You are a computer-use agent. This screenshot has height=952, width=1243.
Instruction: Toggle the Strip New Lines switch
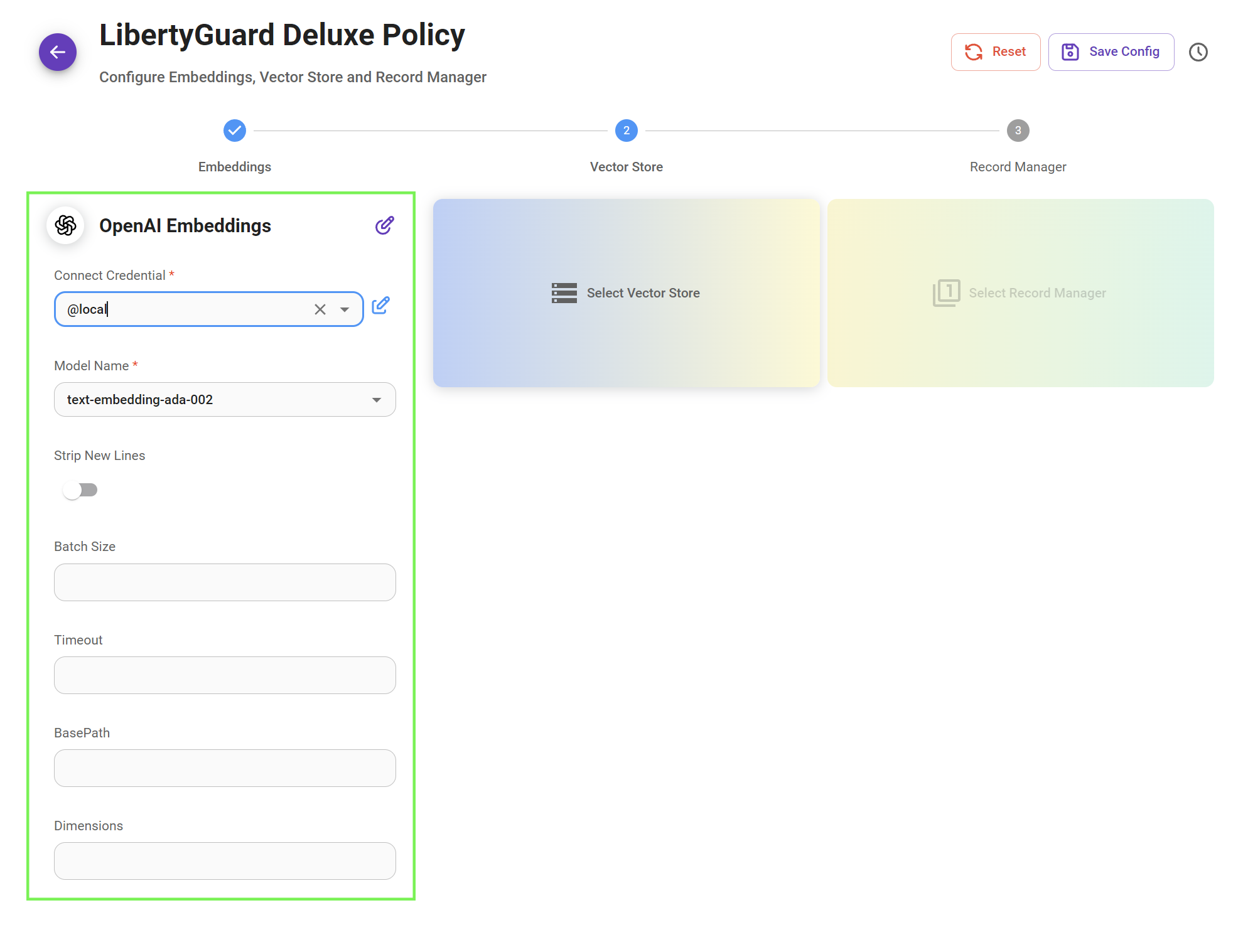coord(80,490)
